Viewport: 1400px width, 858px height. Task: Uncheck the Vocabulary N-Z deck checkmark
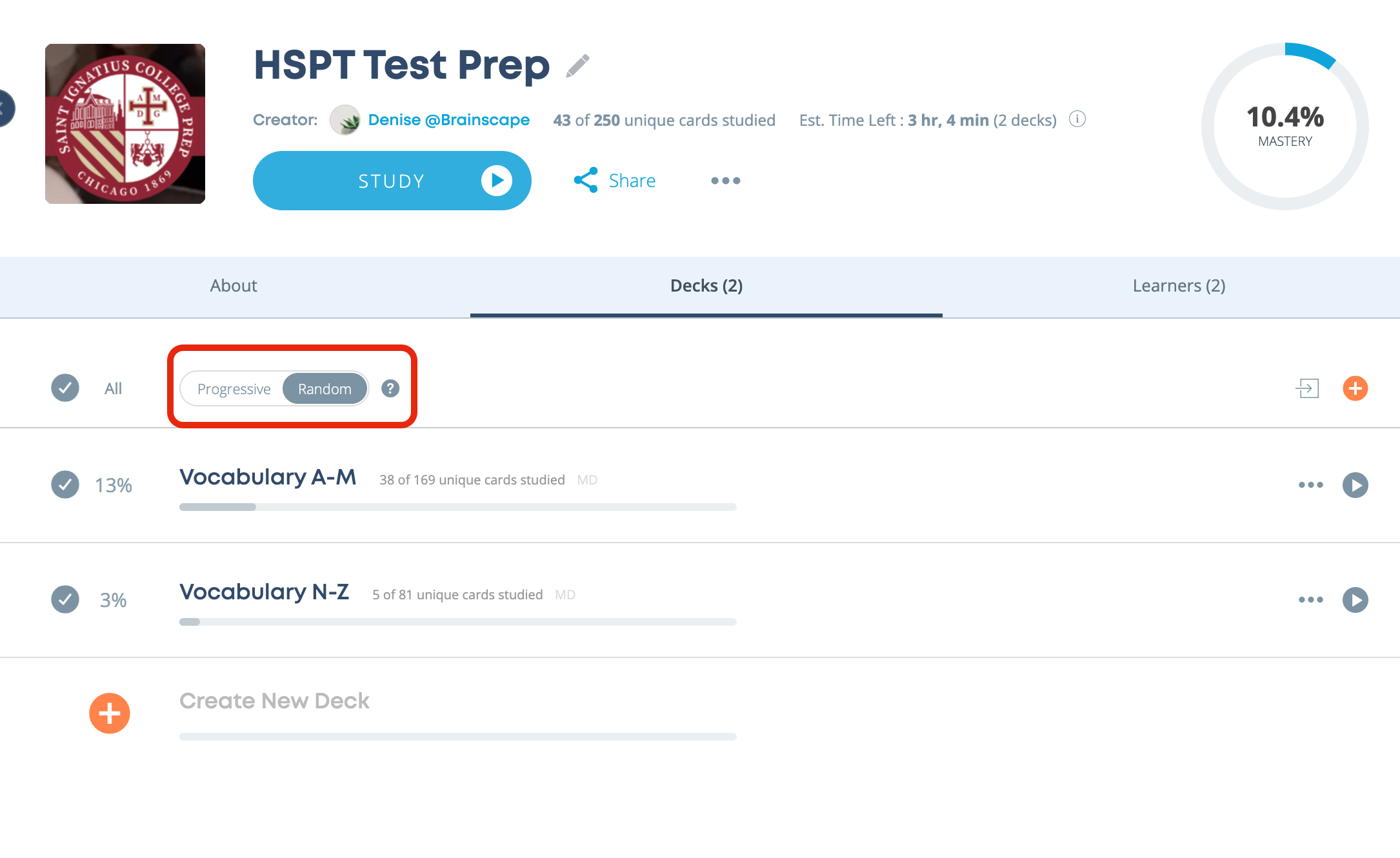(x=65, y=599)
